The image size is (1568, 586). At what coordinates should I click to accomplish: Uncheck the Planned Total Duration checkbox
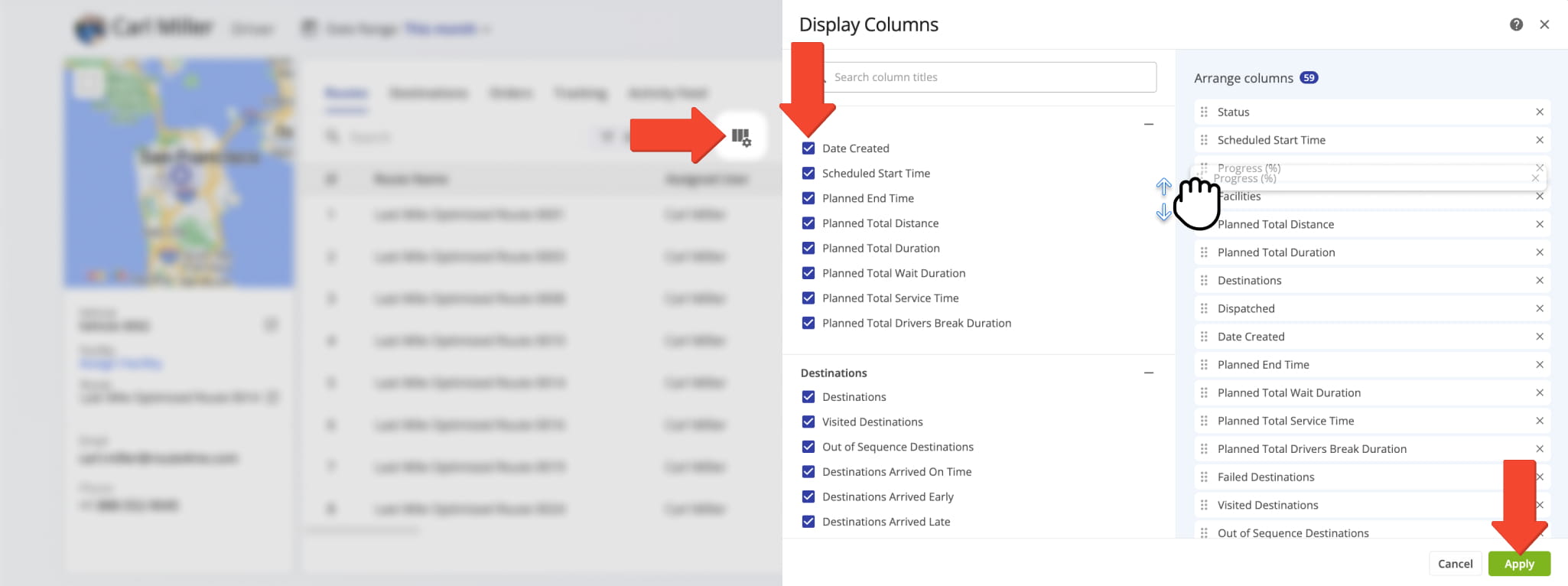pyautogui.click(x=808, y=249)
